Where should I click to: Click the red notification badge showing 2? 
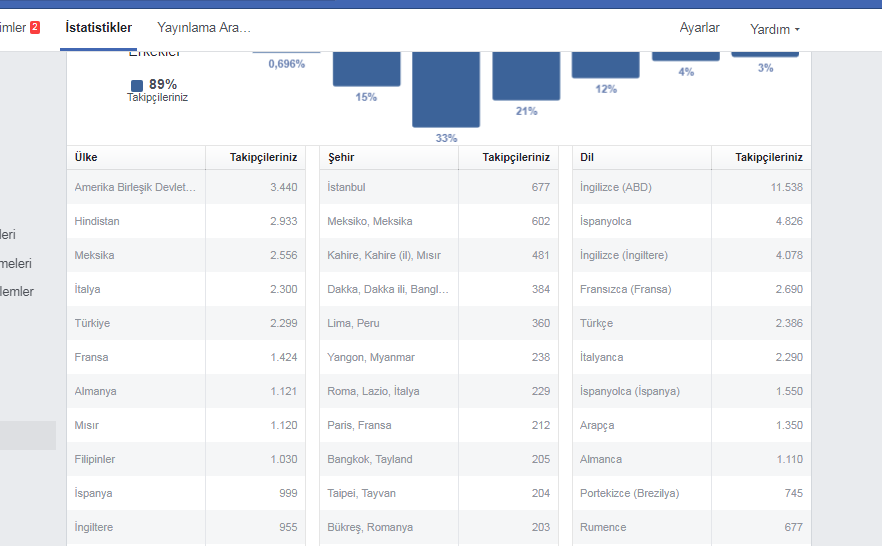(35, 27)
